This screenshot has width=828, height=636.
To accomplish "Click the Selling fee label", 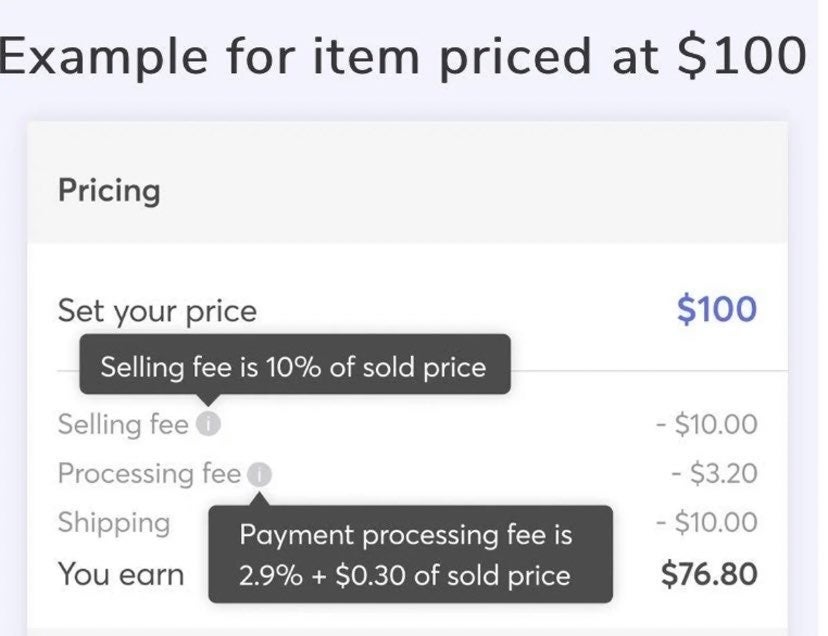I will [123, 424].
